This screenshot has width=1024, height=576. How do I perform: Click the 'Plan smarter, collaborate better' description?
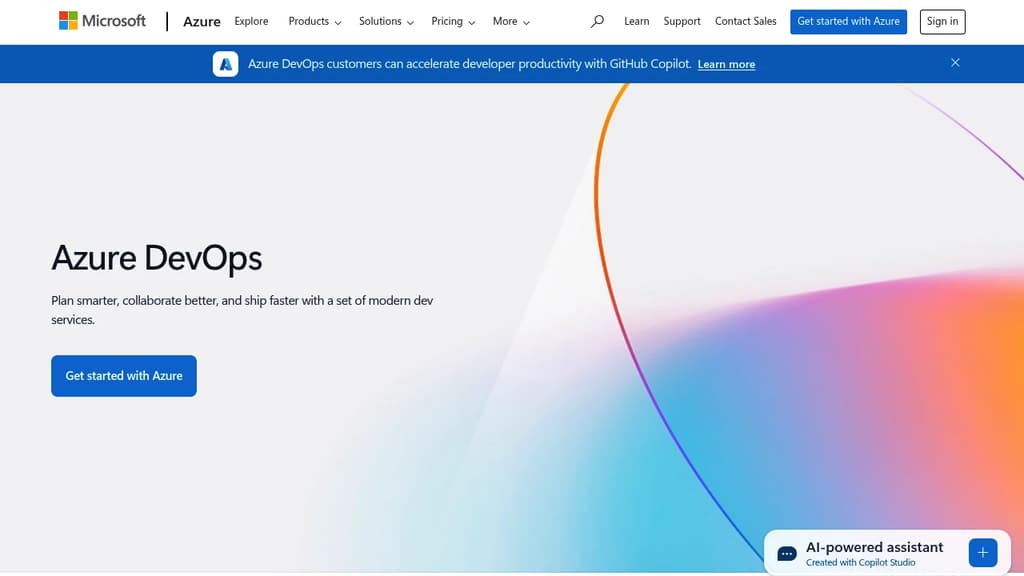[242, 310]
